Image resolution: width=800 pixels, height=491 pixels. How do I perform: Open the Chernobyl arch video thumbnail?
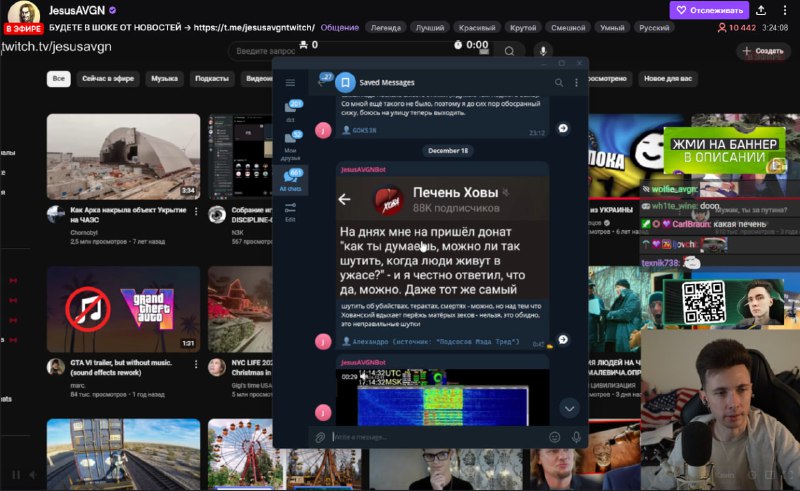pyautogui.click(x=123, y=156)
